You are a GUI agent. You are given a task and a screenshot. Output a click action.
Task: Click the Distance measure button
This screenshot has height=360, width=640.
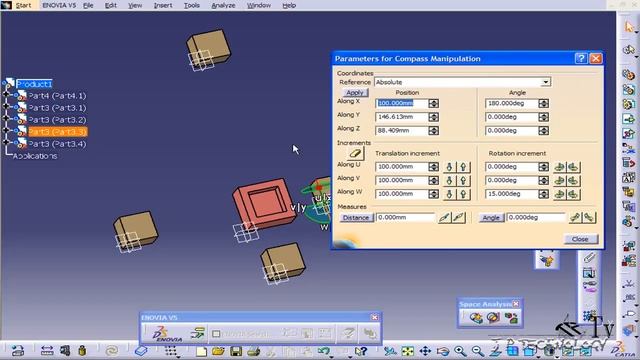[x=356, y=218]
